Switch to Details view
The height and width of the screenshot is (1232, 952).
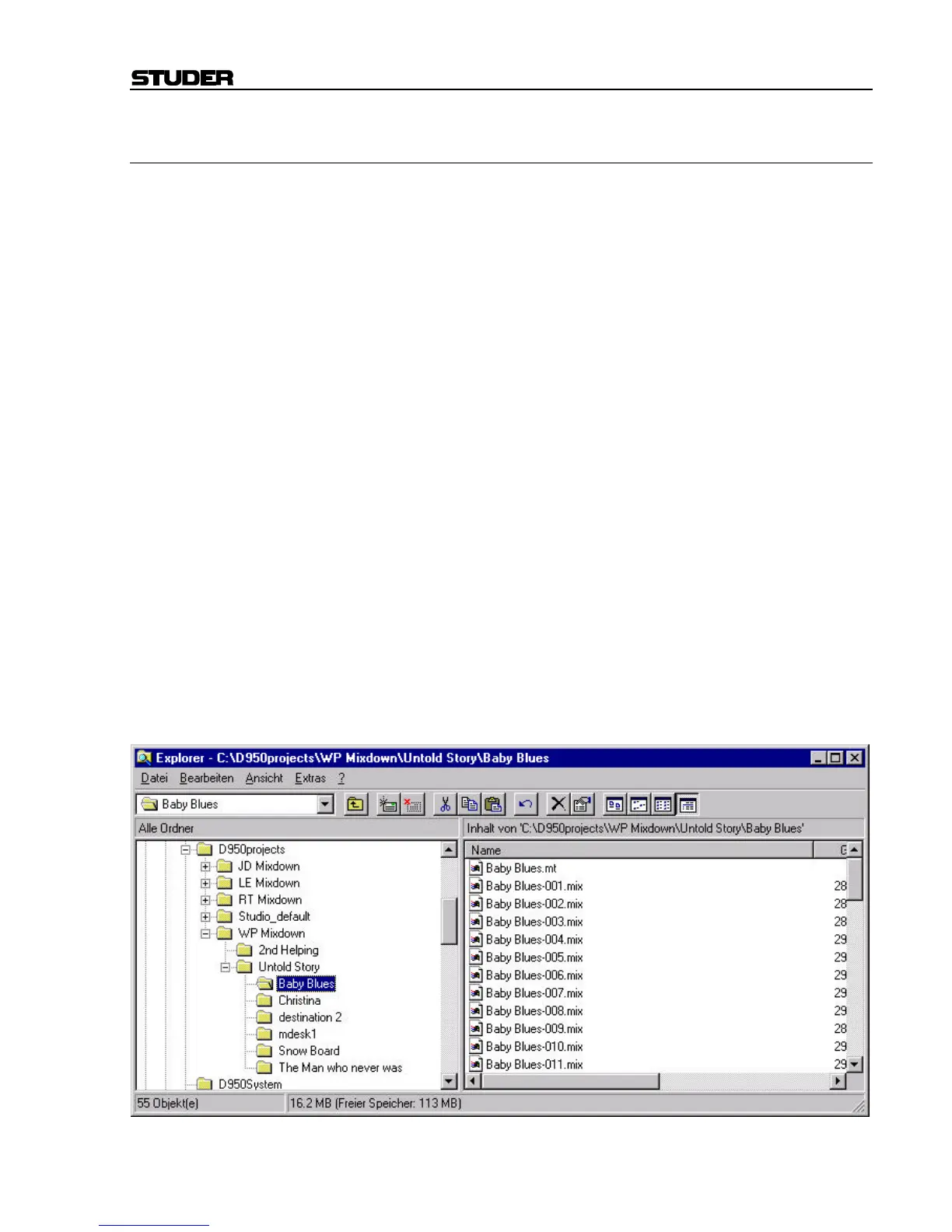(x=688, y=804)
